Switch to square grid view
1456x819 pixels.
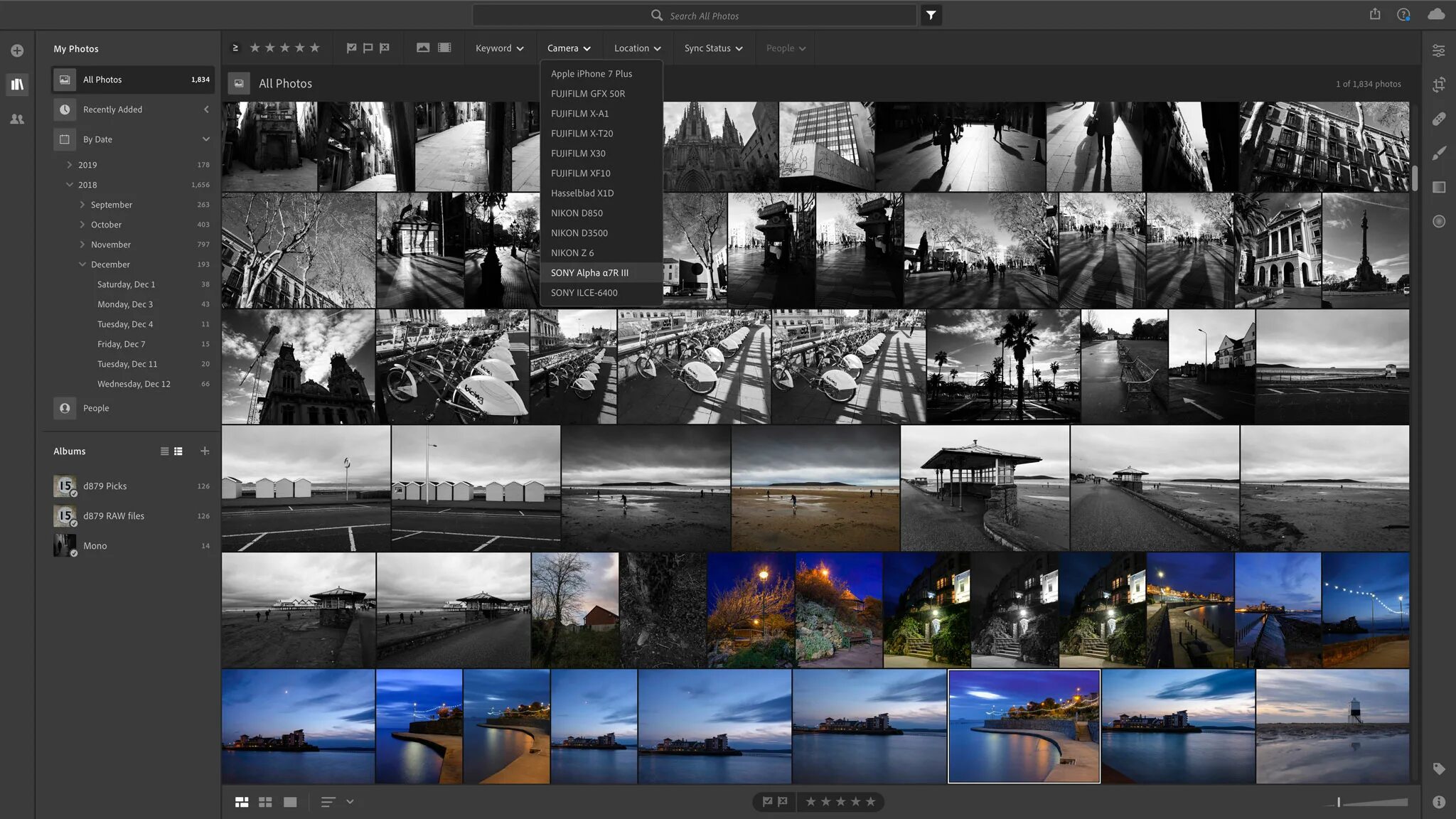pyautogui.click(x=265, y=802)
